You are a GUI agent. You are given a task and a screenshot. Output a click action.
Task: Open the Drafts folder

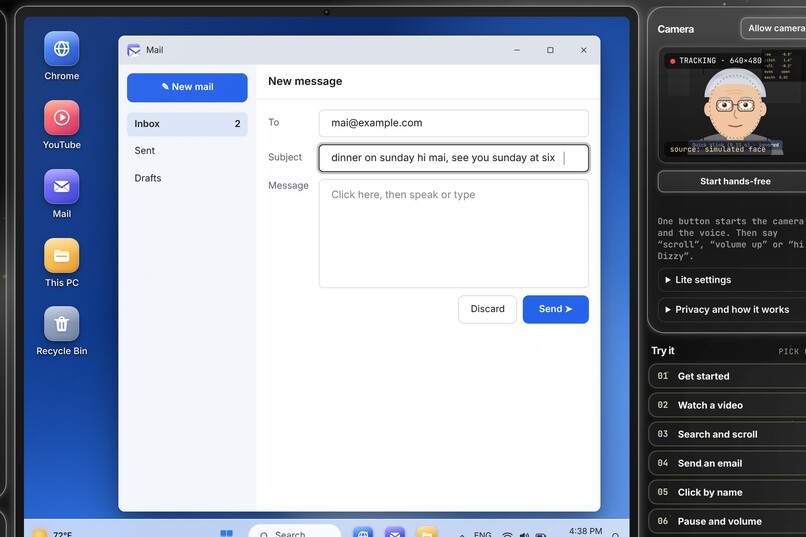187,178
